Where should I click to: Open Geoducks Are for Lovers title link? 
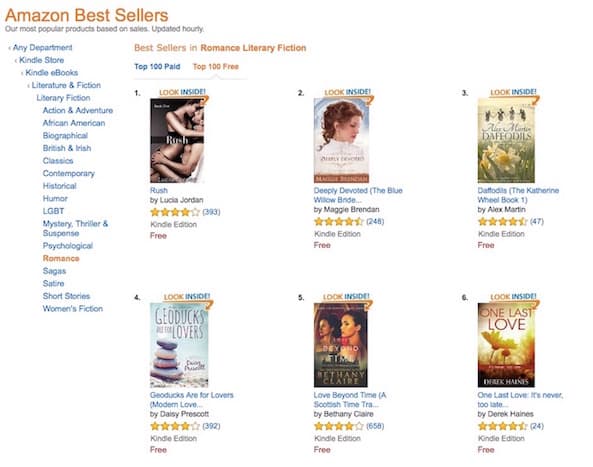(192, 400)
